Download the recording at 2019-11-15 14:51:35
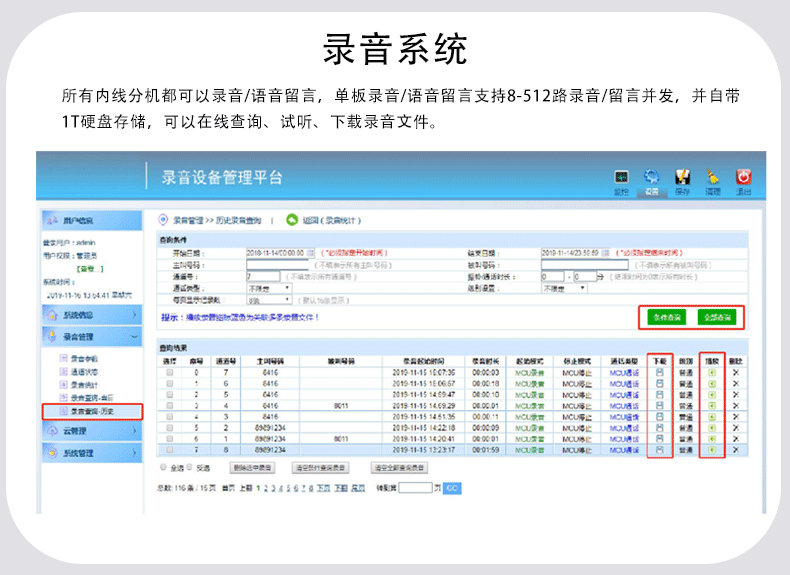Image resolution: width=790 pixels, height=575 pixels. click(660, 417)
